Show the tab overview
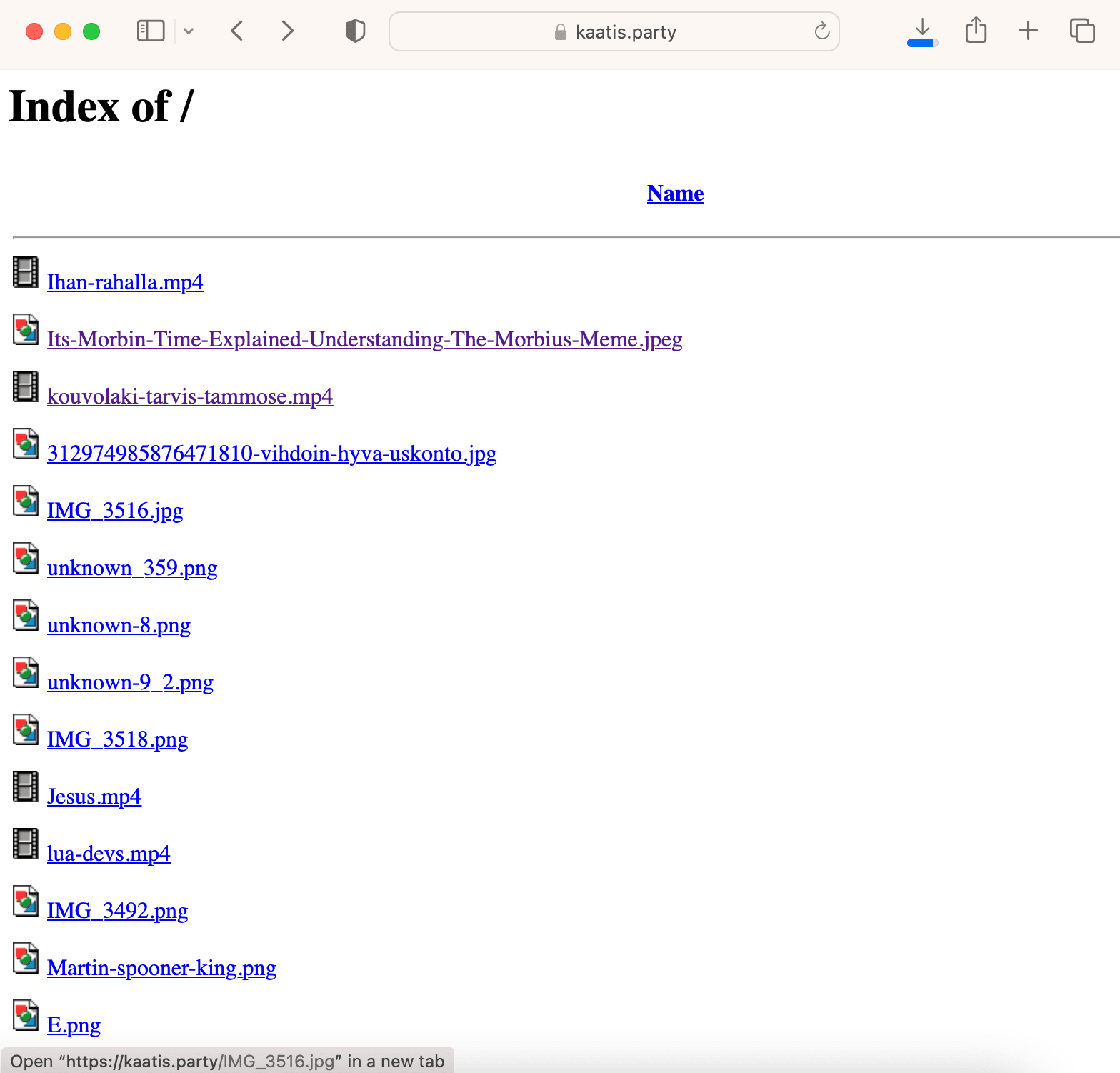This screenshot has width=1120, height=1073. 1082,31
